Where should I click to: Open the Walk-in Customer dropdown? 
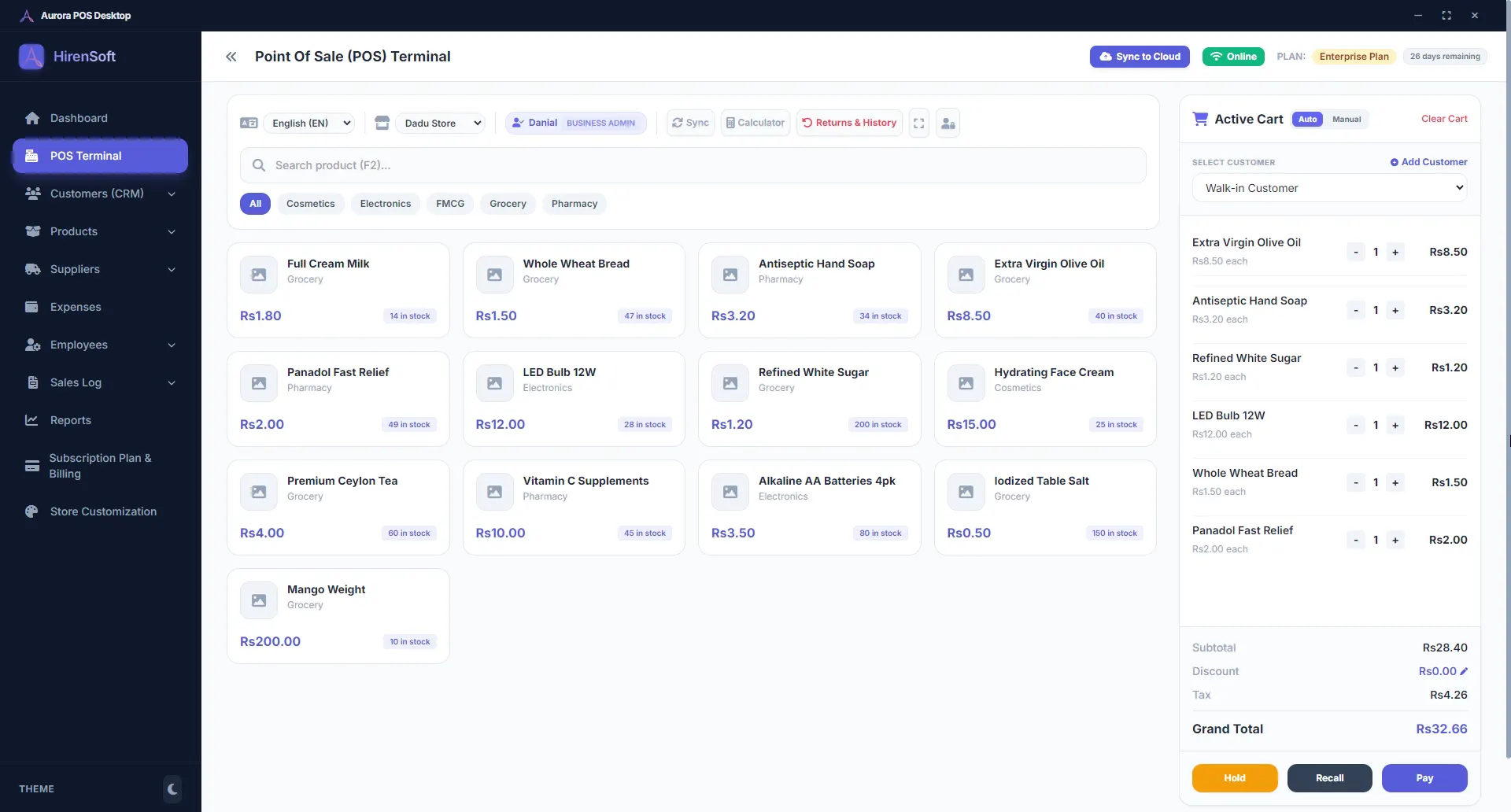pos(1329,188)
